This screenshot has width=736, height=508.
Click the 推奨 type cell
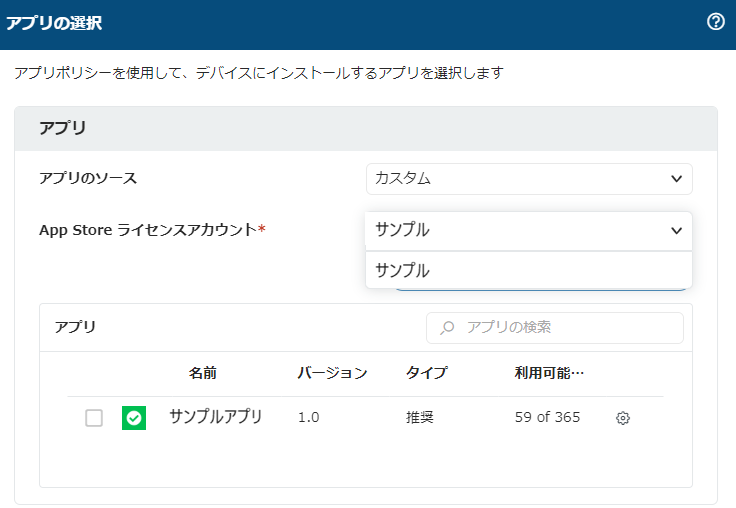coord(420,417)
